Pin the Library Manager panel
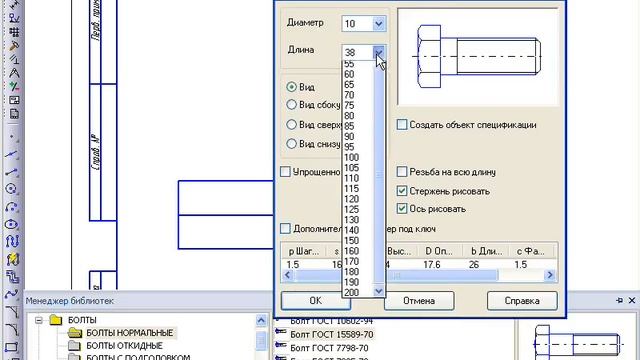This screenshot has width=640, height=360. [x=619, y=300]
